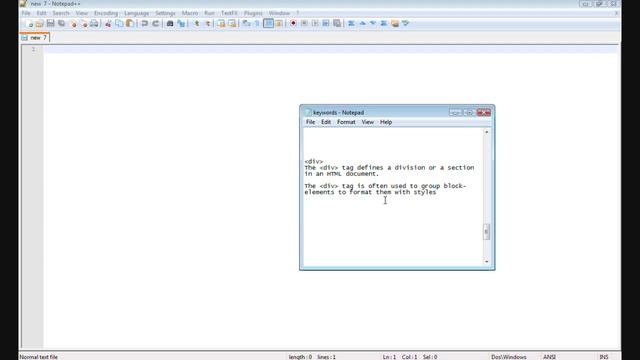Toggle the highlighted Indent guide toolbar button
Image resolution: width=640 pixels, height=360 pixels.
[x=268, y=24]
